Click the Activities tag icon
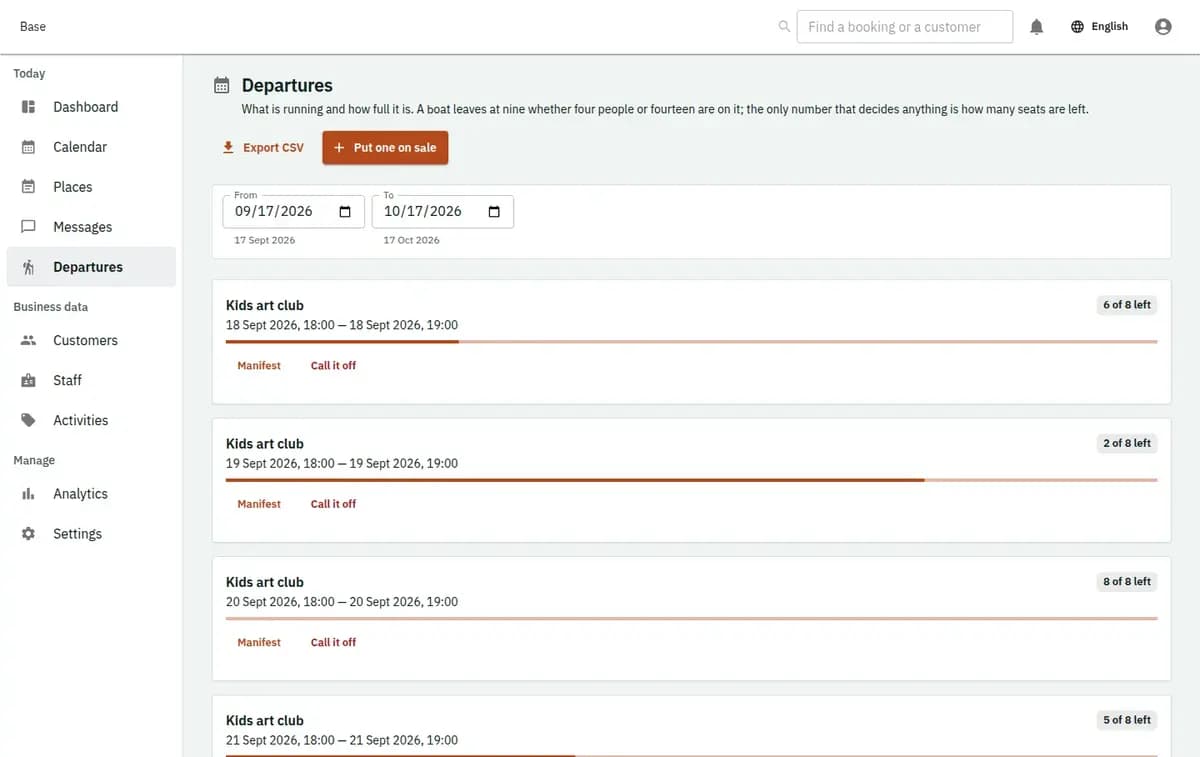 coord(29,420)
